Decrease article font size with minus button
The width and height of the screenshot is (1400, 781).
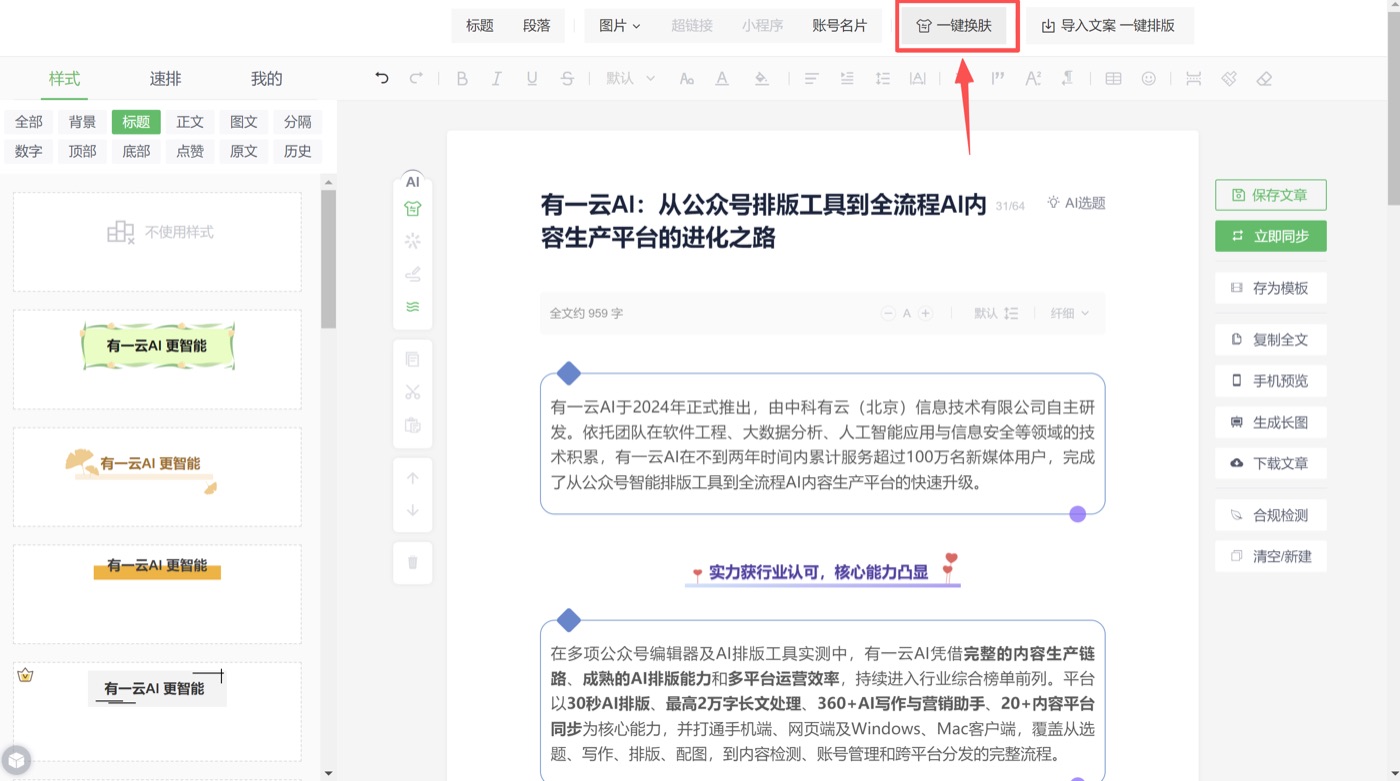click(x=888, y=313)
